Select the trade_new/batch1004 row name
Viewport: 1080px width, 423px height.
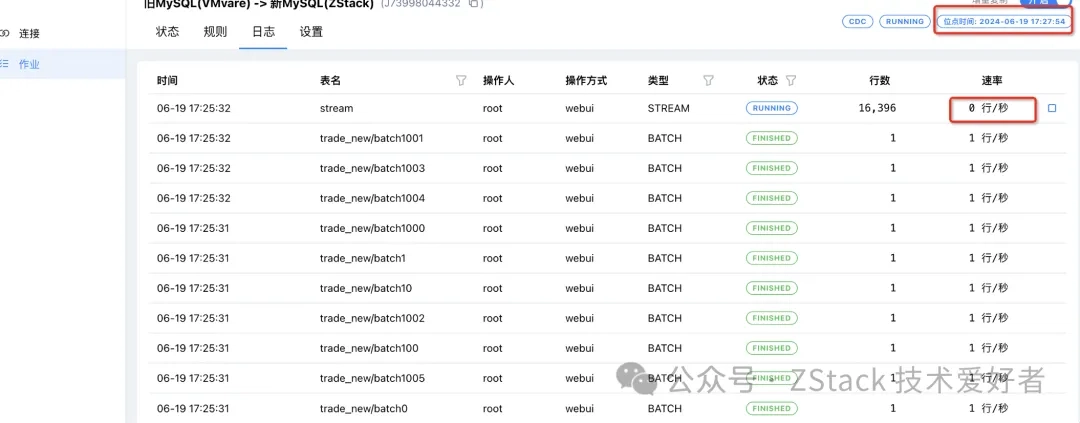(x=373, y=198)
